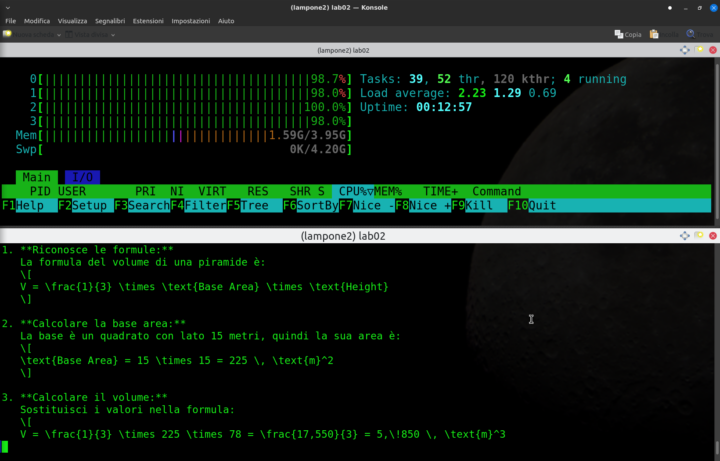Click the Vista divisa split icon
The image size is (720, 461).
(87, 34)
